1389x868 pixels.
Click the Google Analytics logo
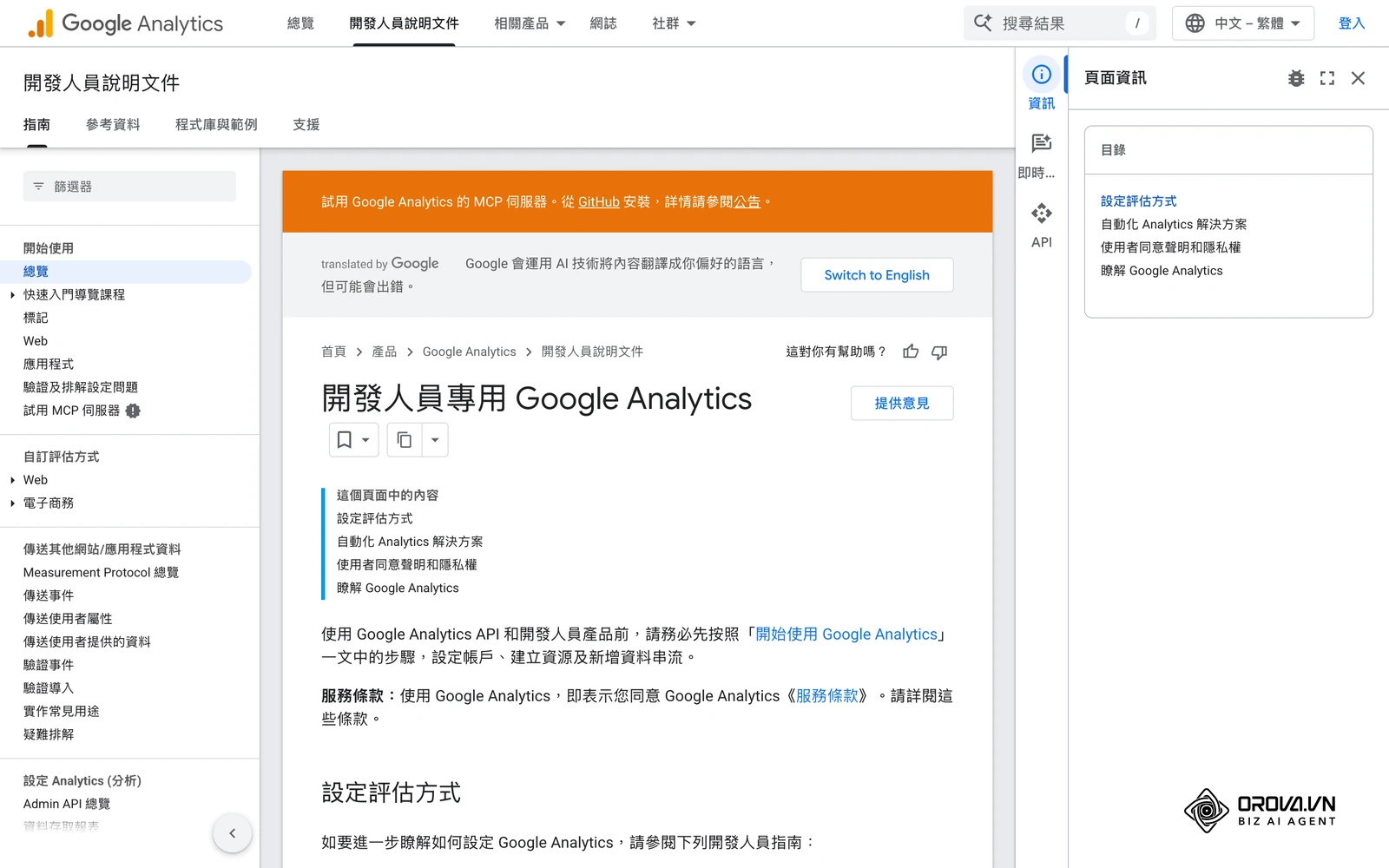coord(126,23)
